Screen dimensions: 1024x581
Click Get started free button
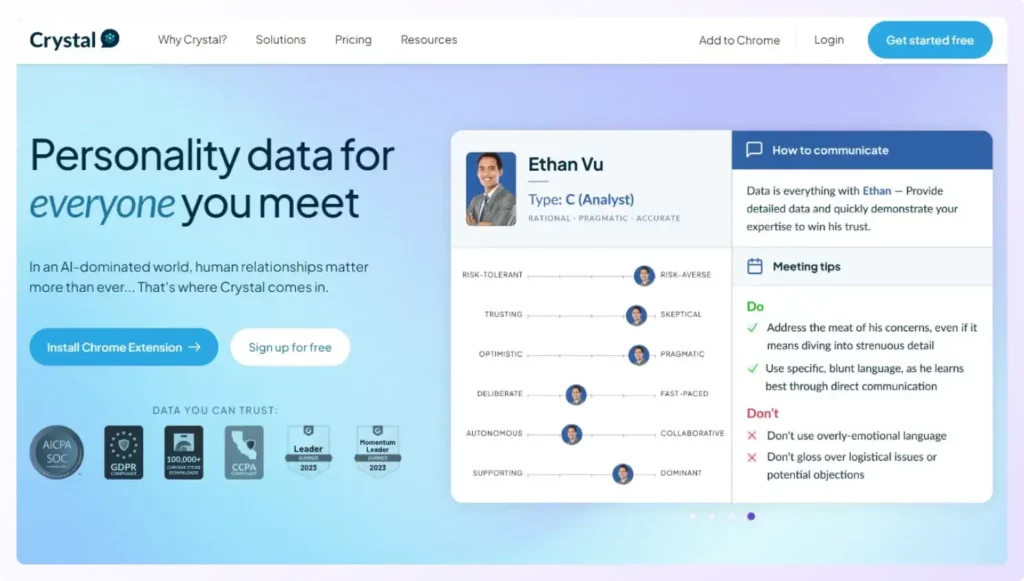(930, 40)
